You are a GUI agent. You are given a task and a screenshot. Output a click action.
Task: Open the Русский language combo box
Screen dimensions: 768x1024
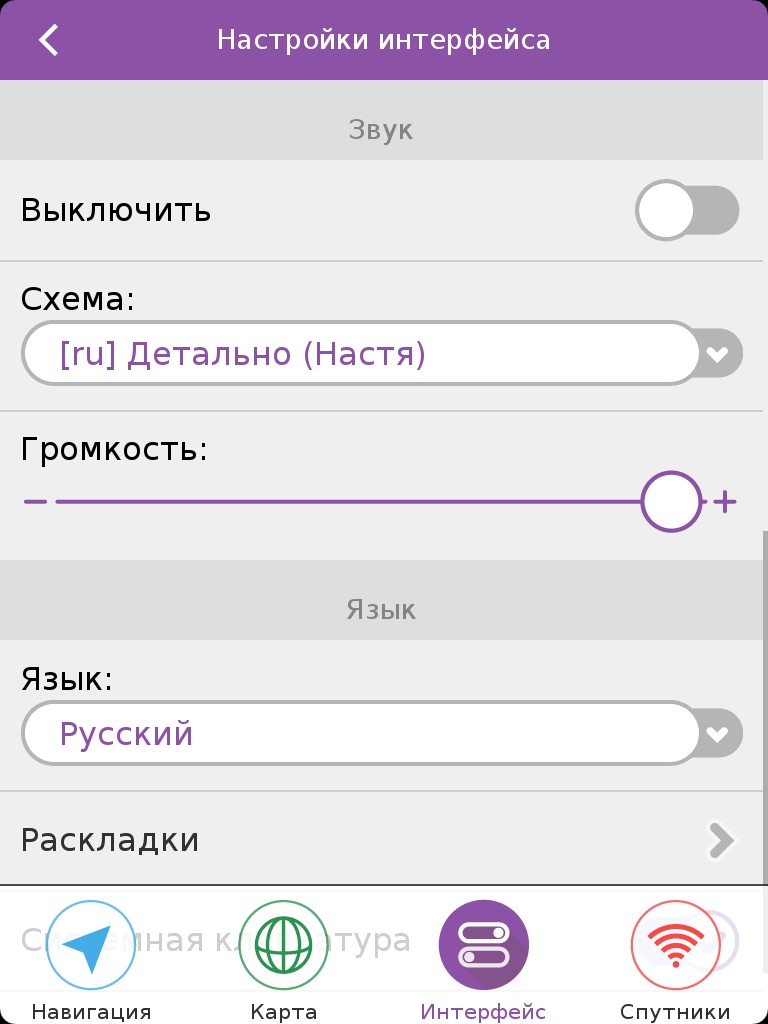coord(360,733)
